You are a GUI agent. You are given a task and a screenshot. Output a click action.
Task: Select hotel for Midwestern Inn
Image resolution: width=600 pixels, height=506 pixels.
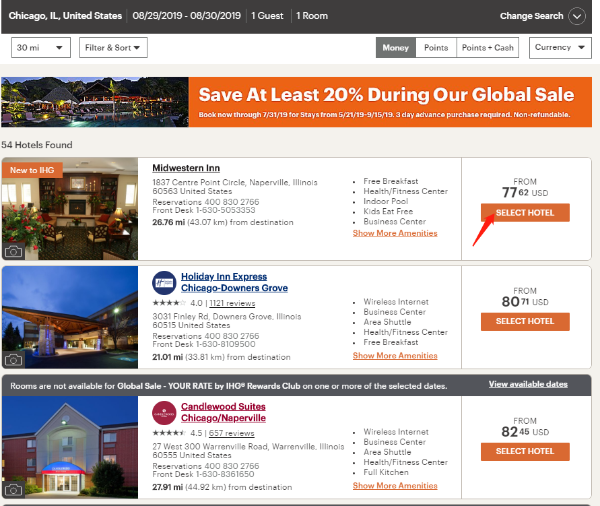525,212
